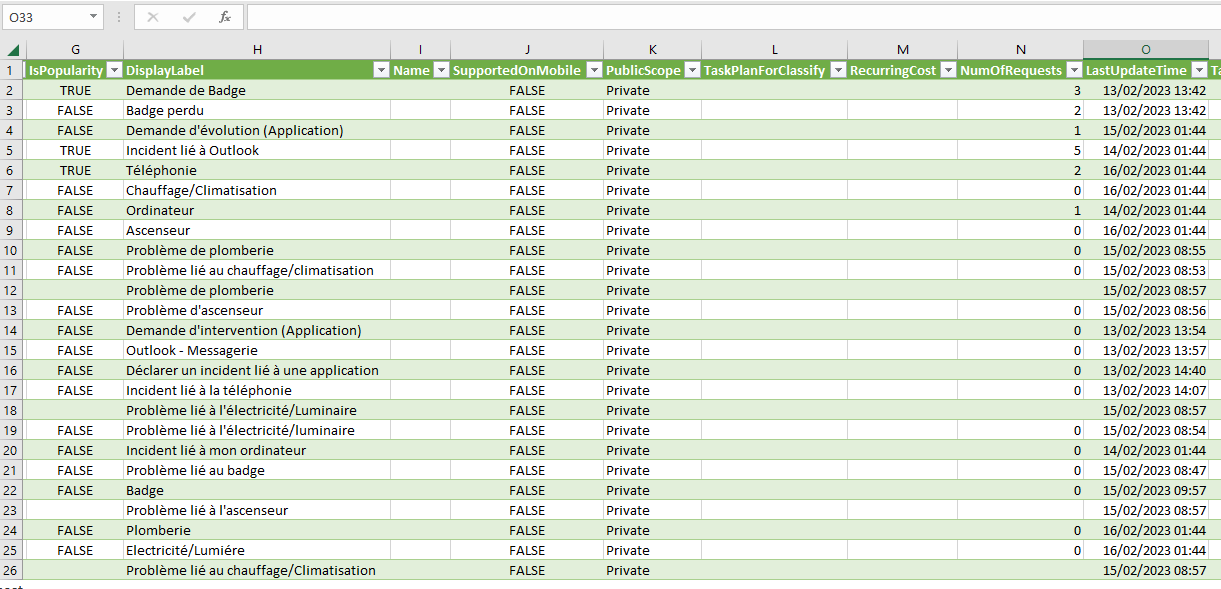Open the TaskPlanForClassify filter dropdown
Image resolution: width=1221 pixels, height=589 pixels.
pyautogui.click(x=837, y=70)
